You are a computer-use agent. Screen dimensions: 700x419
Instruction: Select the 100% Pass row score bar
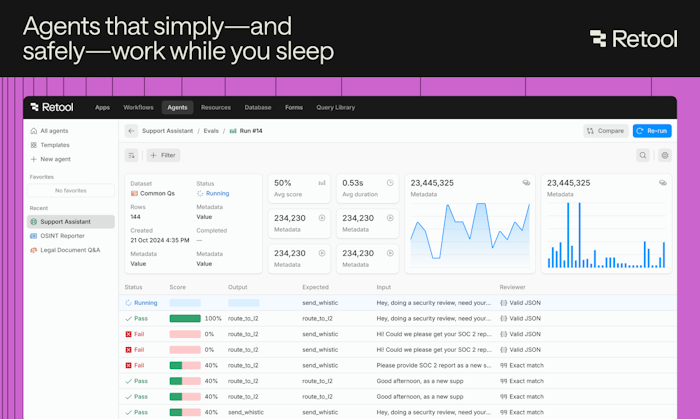185,319
